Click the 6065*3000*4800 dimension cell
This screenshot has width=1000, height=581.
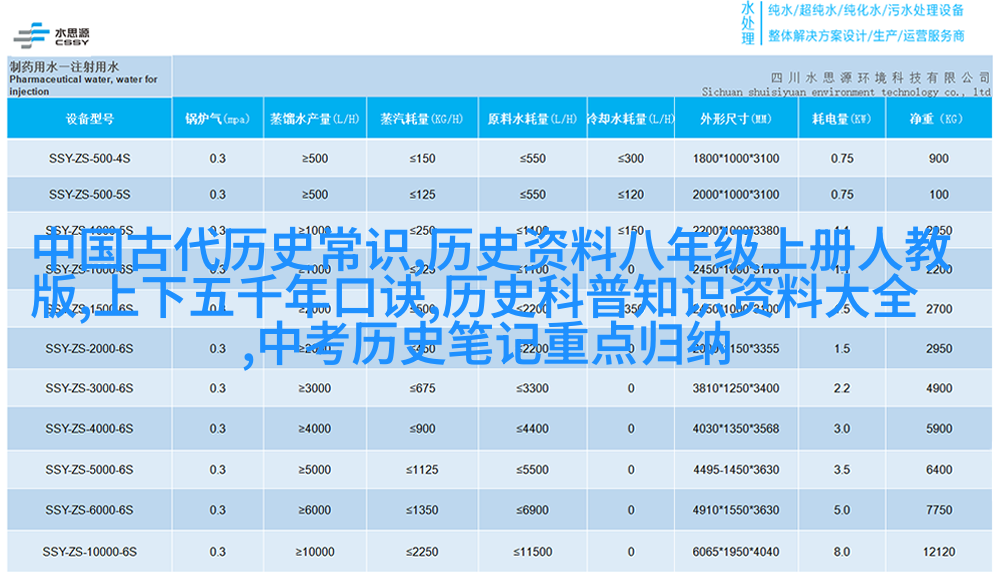[x=735, y=551]
